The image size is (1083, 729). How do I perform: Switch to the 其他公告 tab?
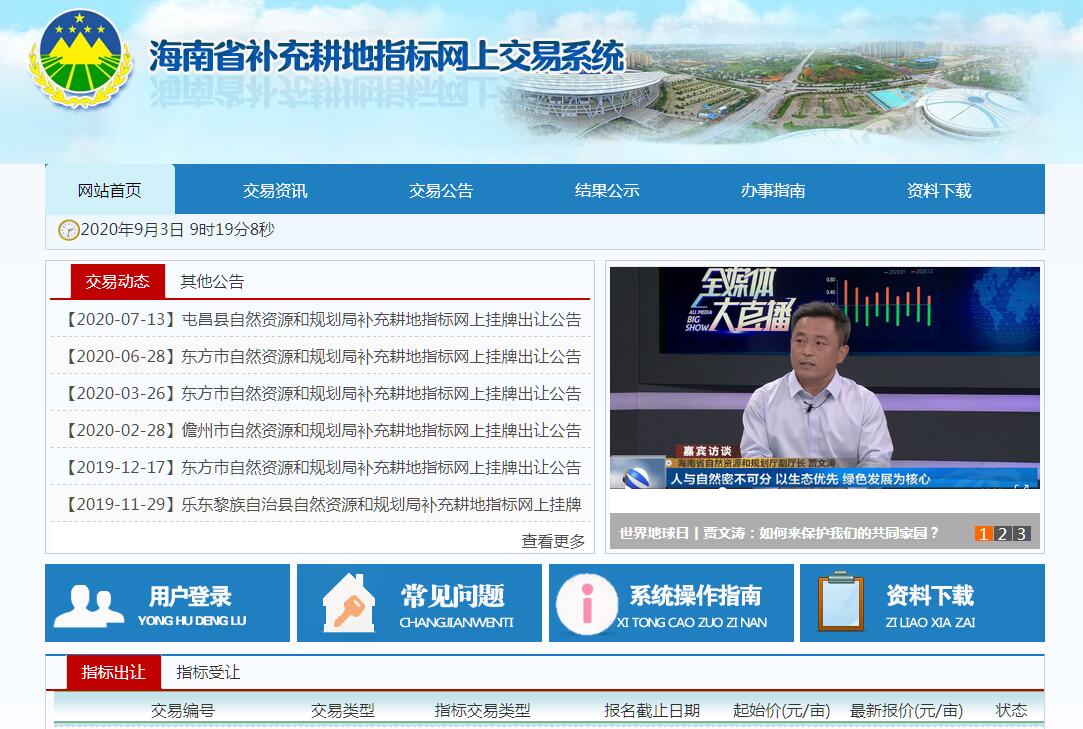coord(212,282)
